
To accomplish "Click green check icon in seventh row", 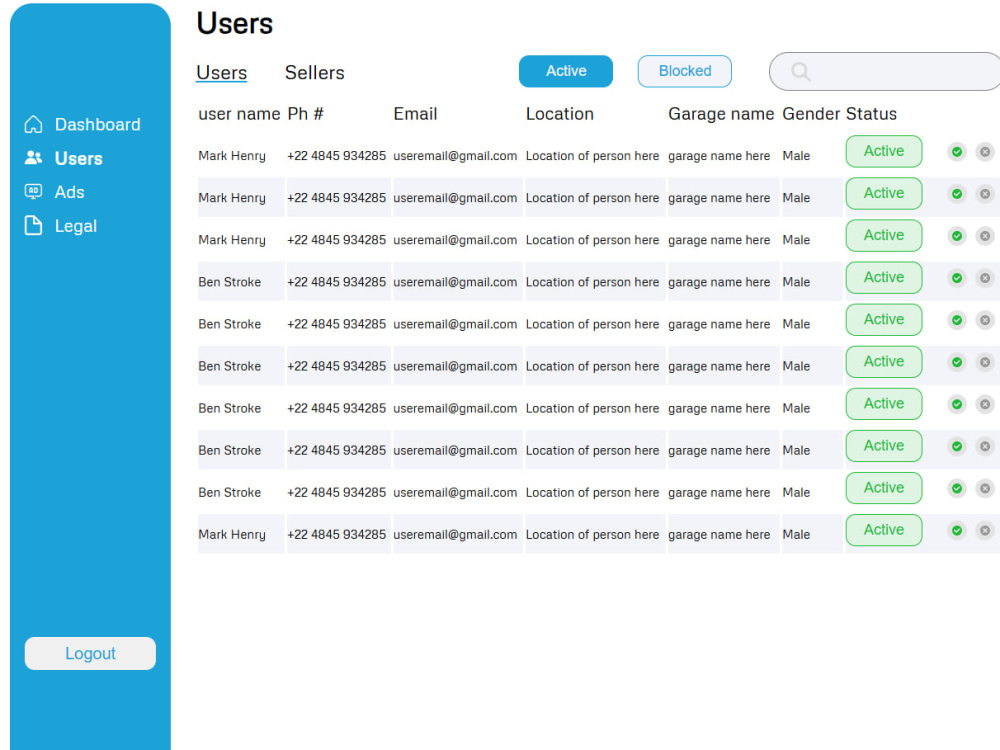I will pos(957,404).
